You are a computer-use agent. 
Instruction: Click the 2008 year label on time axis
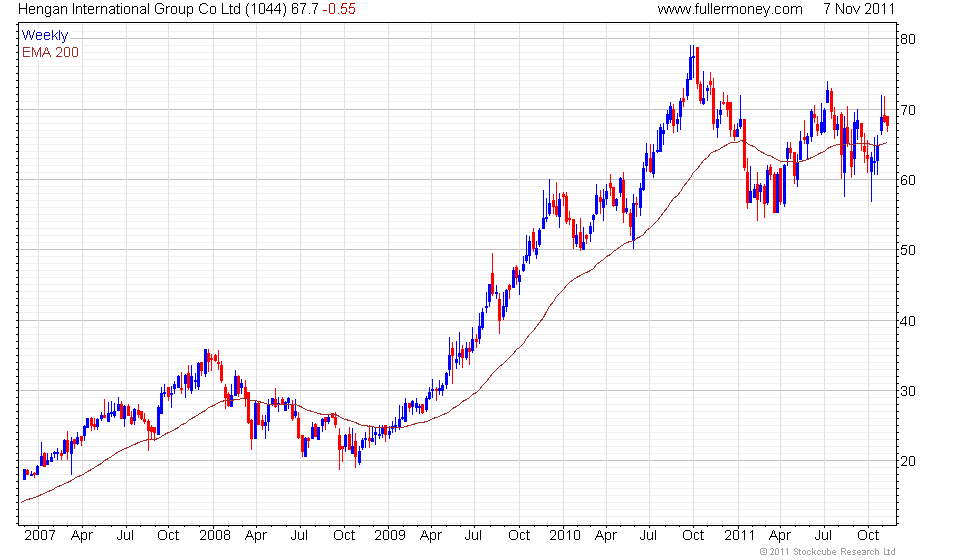click(214, 536)
